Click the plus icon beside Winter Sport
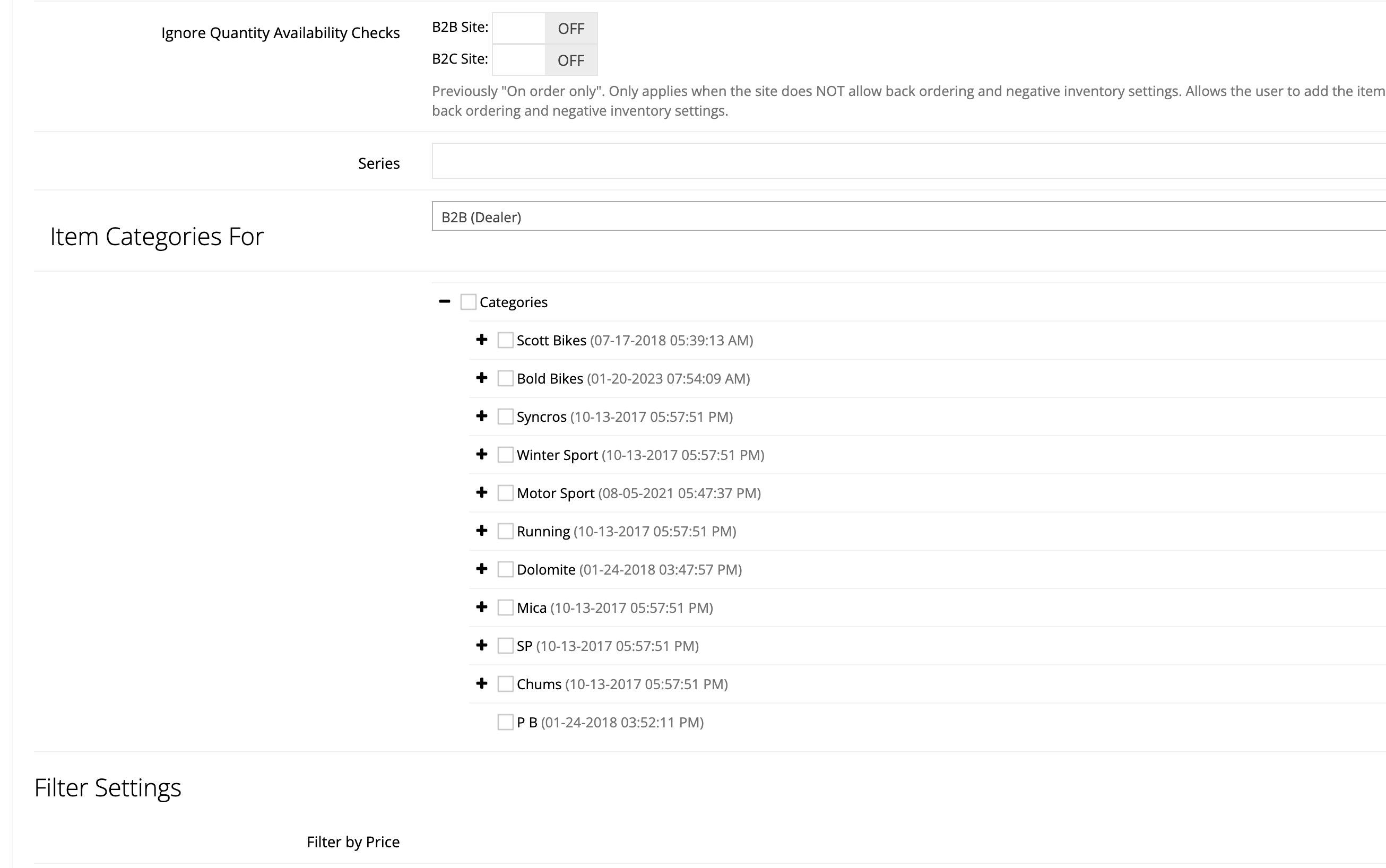 (x=482, y=455)
